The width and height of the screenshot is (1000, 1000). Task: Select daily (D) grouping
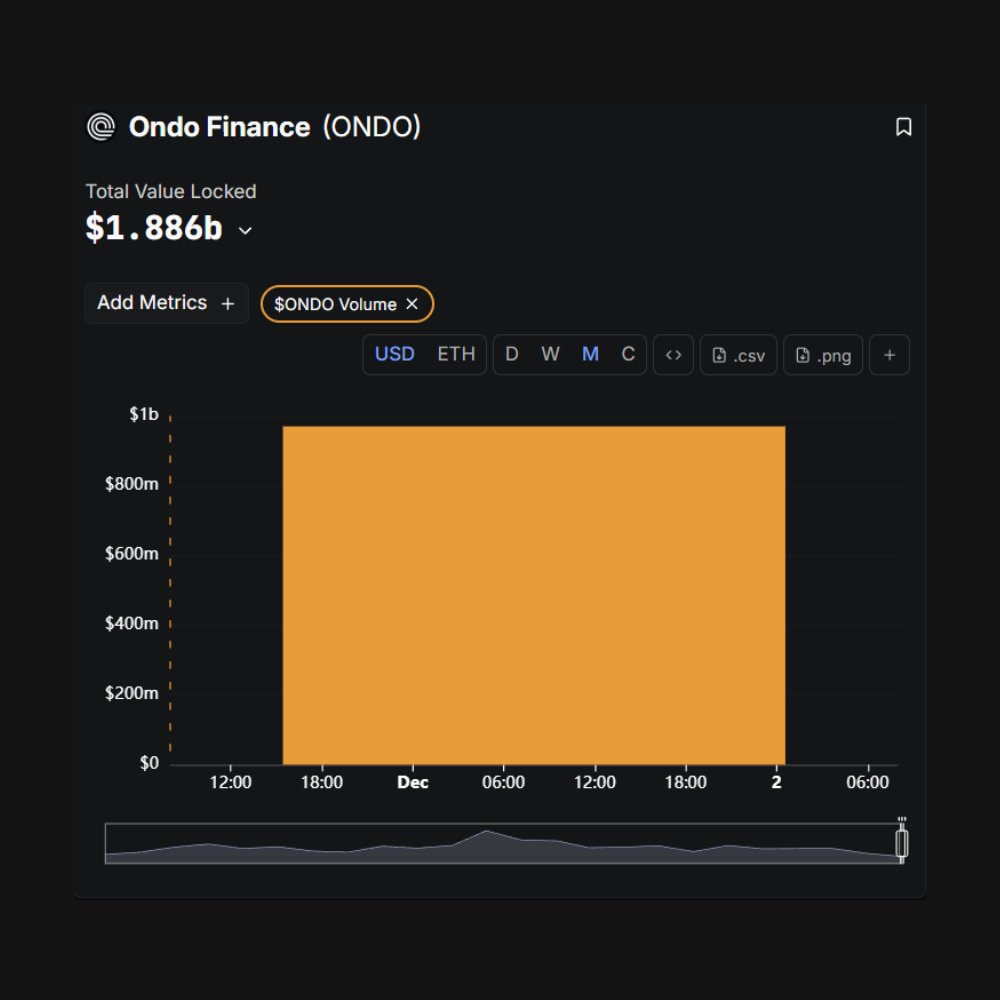pos(511,354)
